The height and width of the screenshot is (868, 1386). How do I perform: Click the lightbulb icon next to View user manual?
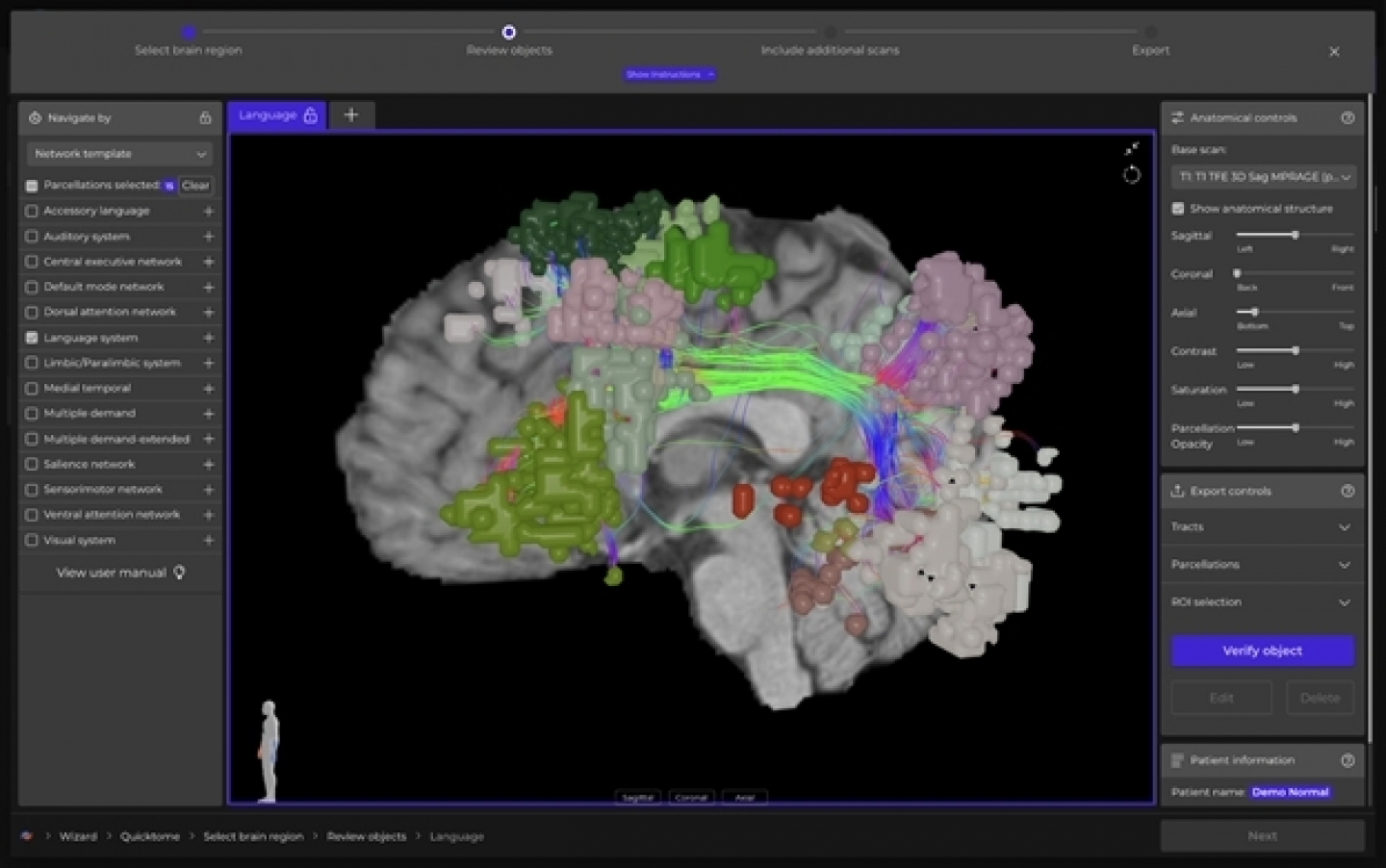[x=179, y=572]
